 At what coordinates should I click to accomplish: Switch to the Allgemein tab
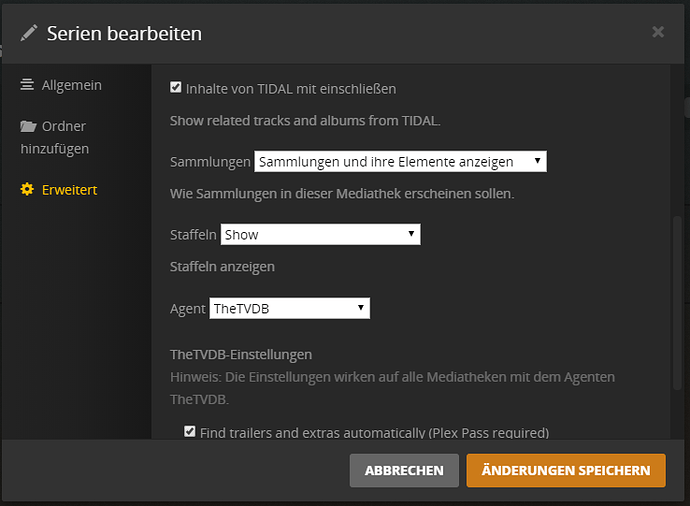pos(71,85)
